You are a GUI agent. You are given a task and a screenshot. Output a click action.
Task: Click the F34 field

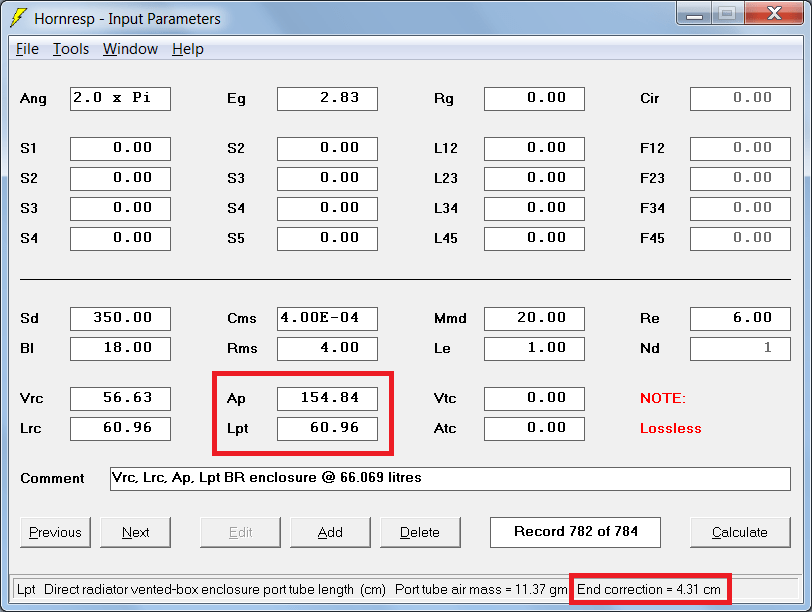[x=741, y=209]
